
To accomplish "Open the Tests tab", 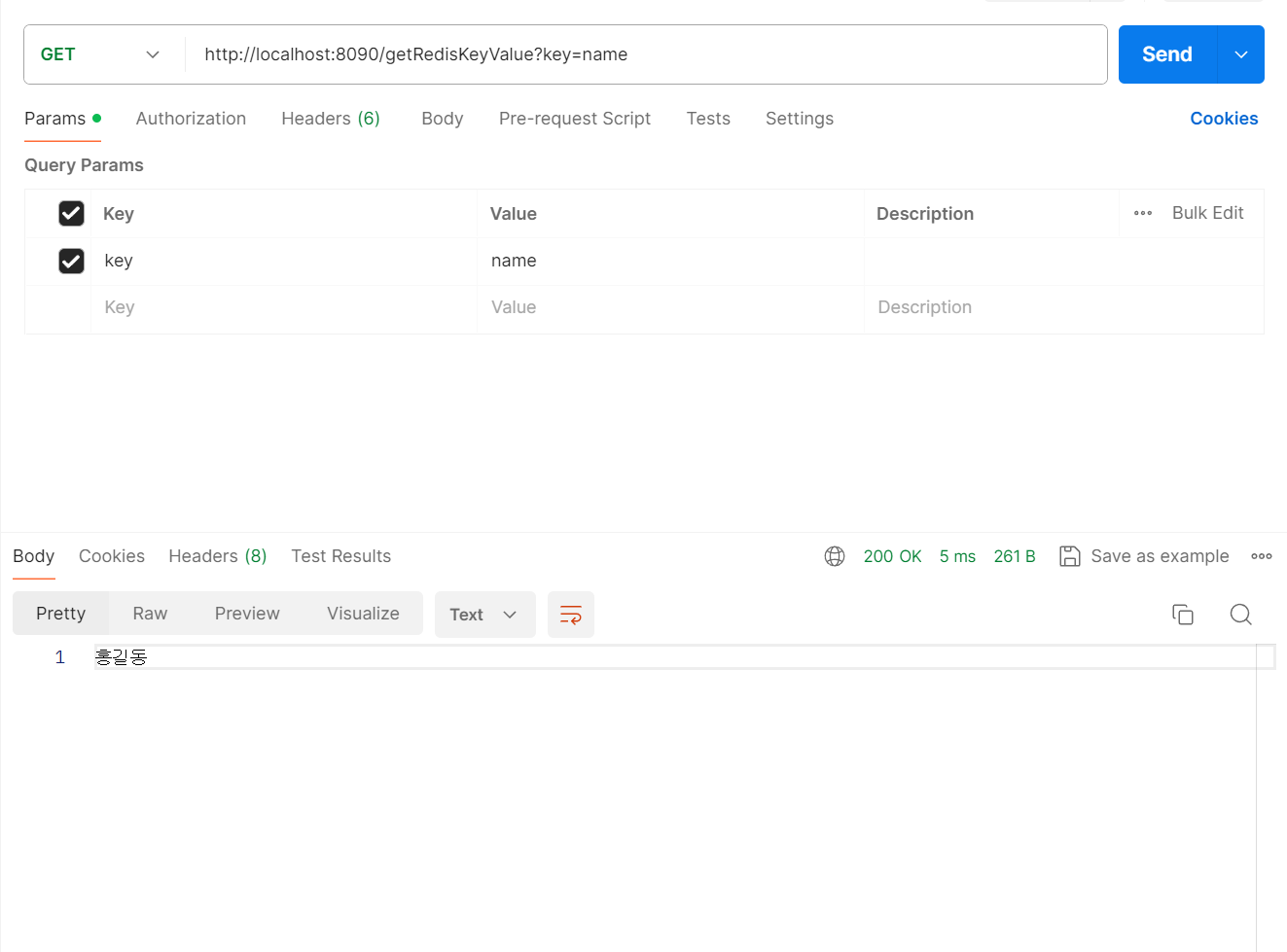I will pos(708,119).
